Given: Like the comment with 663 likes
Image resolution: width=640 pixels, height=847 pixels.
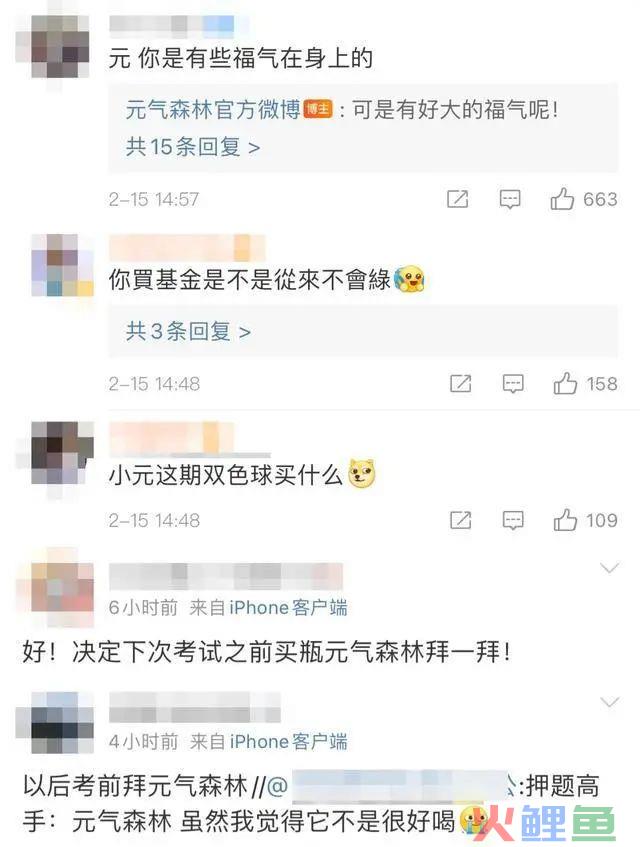Looking at the screenshot, I should (562, 199).
